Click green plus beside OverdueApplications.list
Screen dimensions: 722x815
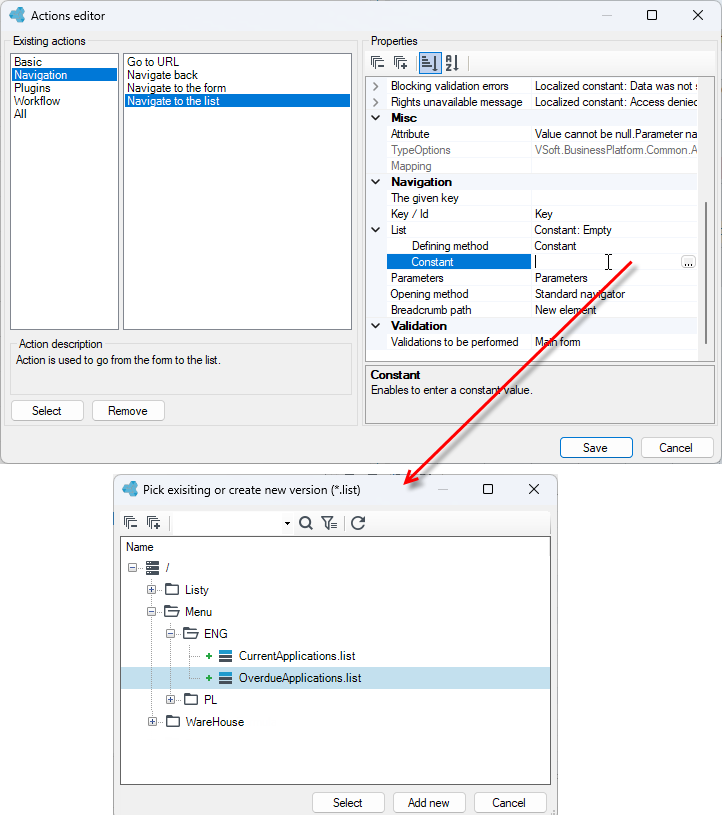point(209,678)
